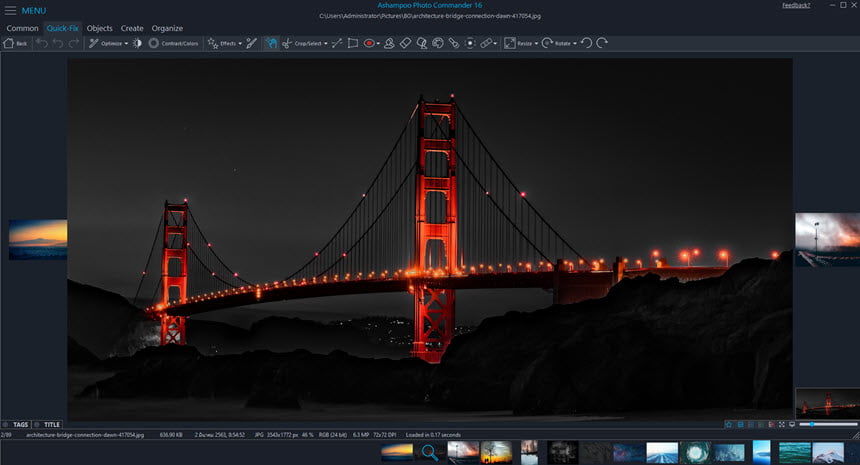Viewport: 860px width, 465px height.
Task: Click the blue star favorite icon
Action: [729, 424]
